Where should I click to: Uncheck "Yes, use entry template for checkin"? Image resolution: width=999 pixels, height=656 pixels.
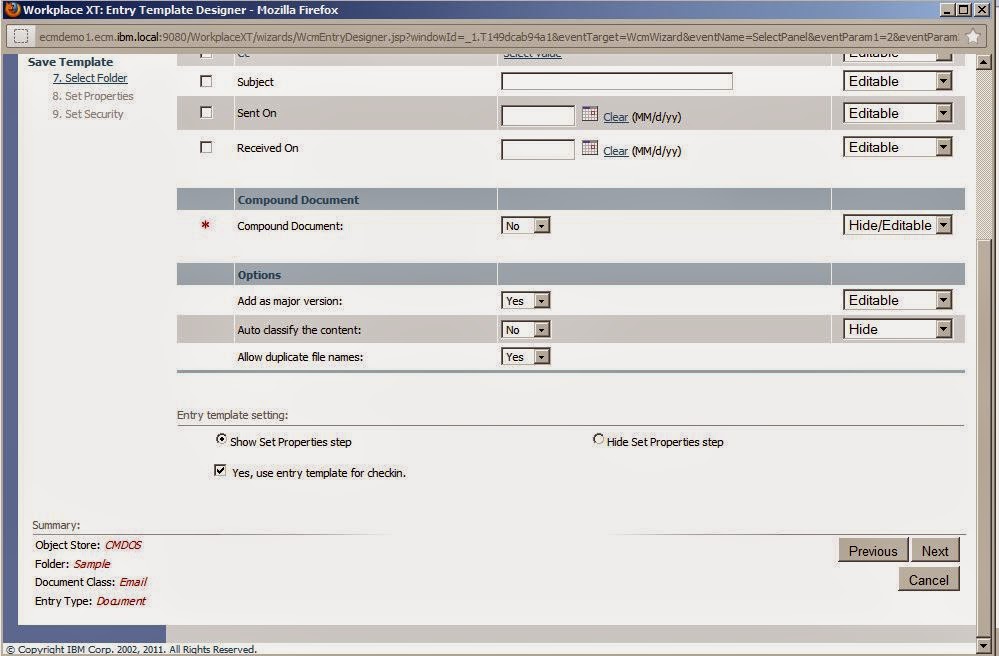coord(220,471)
